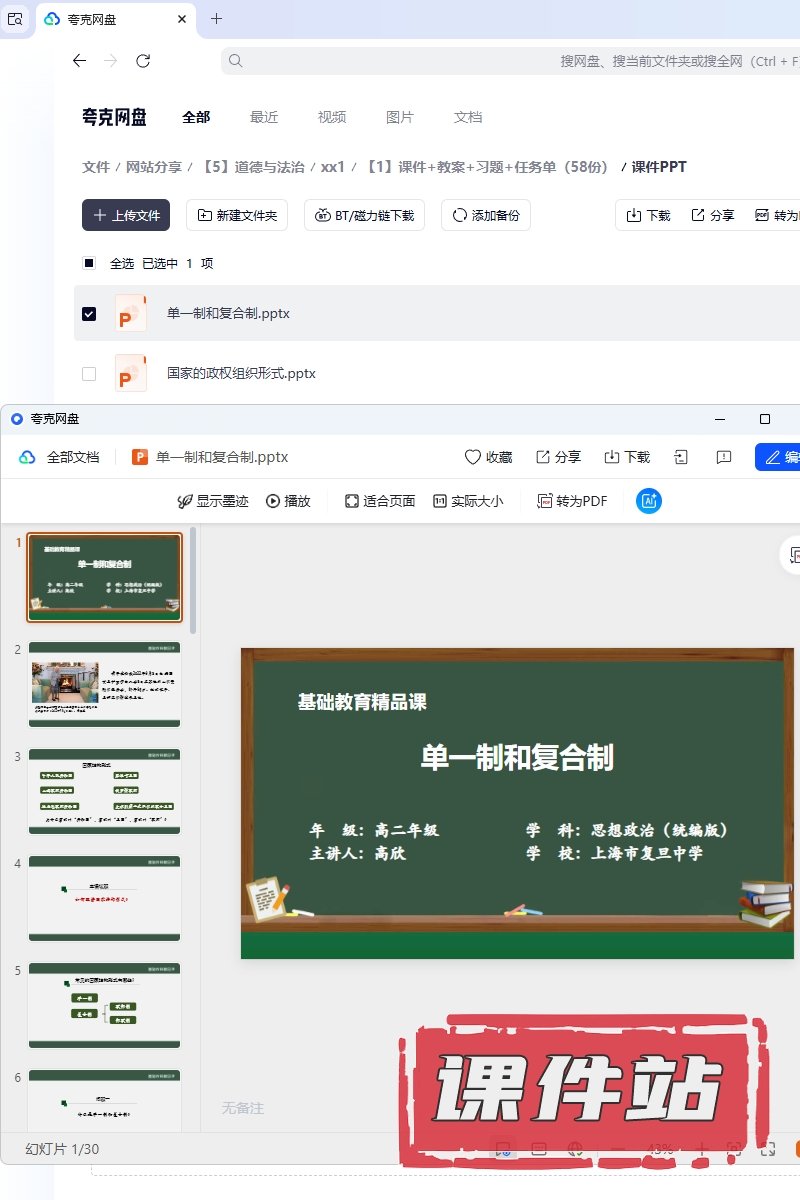This screenshot has width=800, height=1200.
Task: Click the 上传文件 button
Action: point(126,215)
